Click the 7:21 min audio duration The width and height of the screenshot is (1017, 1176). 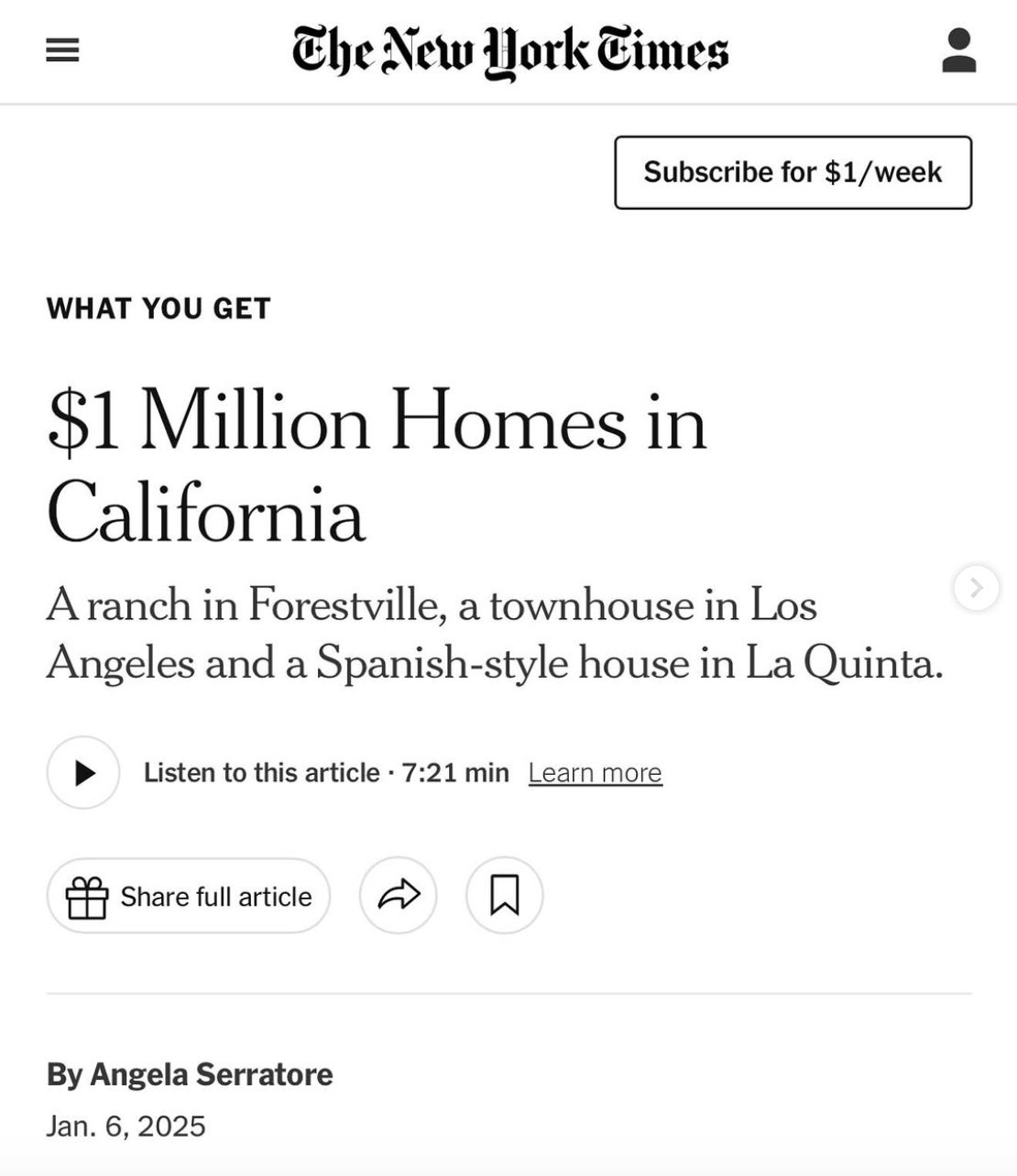pyautogui.click(x=455, y=773)
